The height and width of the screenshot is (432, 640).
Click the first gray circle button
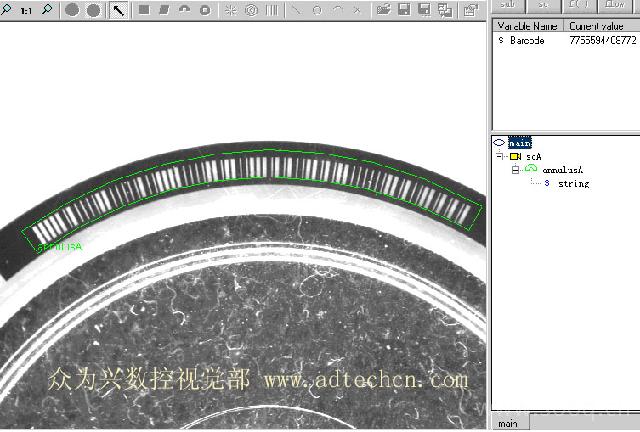click(72, 10)
